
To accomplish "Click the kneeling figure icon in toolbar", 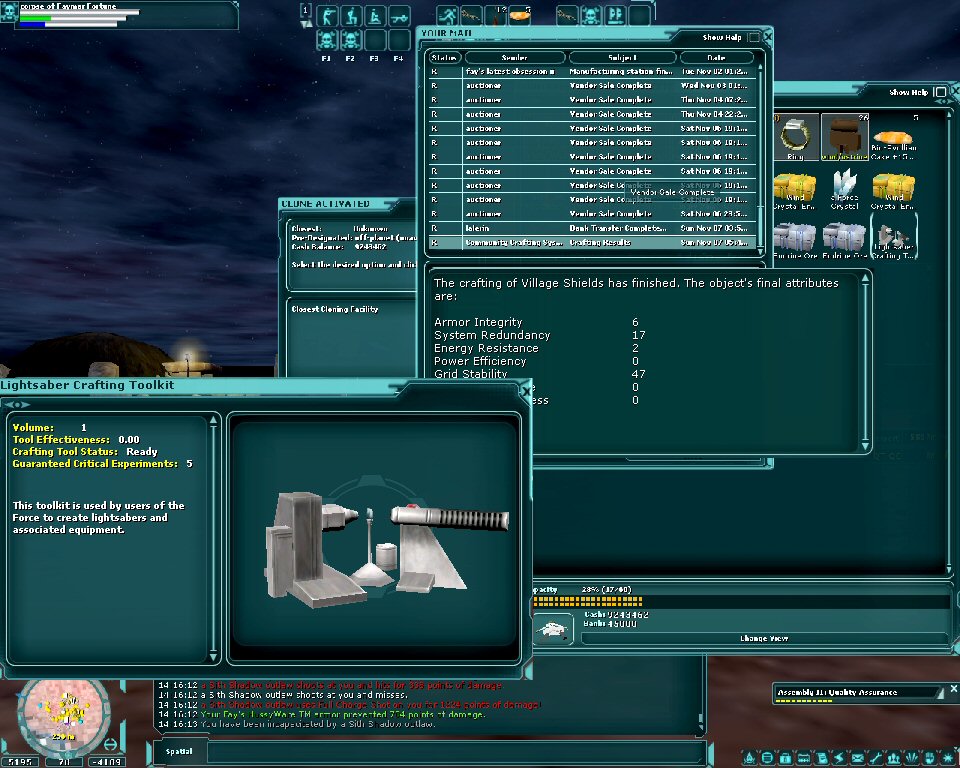I will click(x=351, y=16).
